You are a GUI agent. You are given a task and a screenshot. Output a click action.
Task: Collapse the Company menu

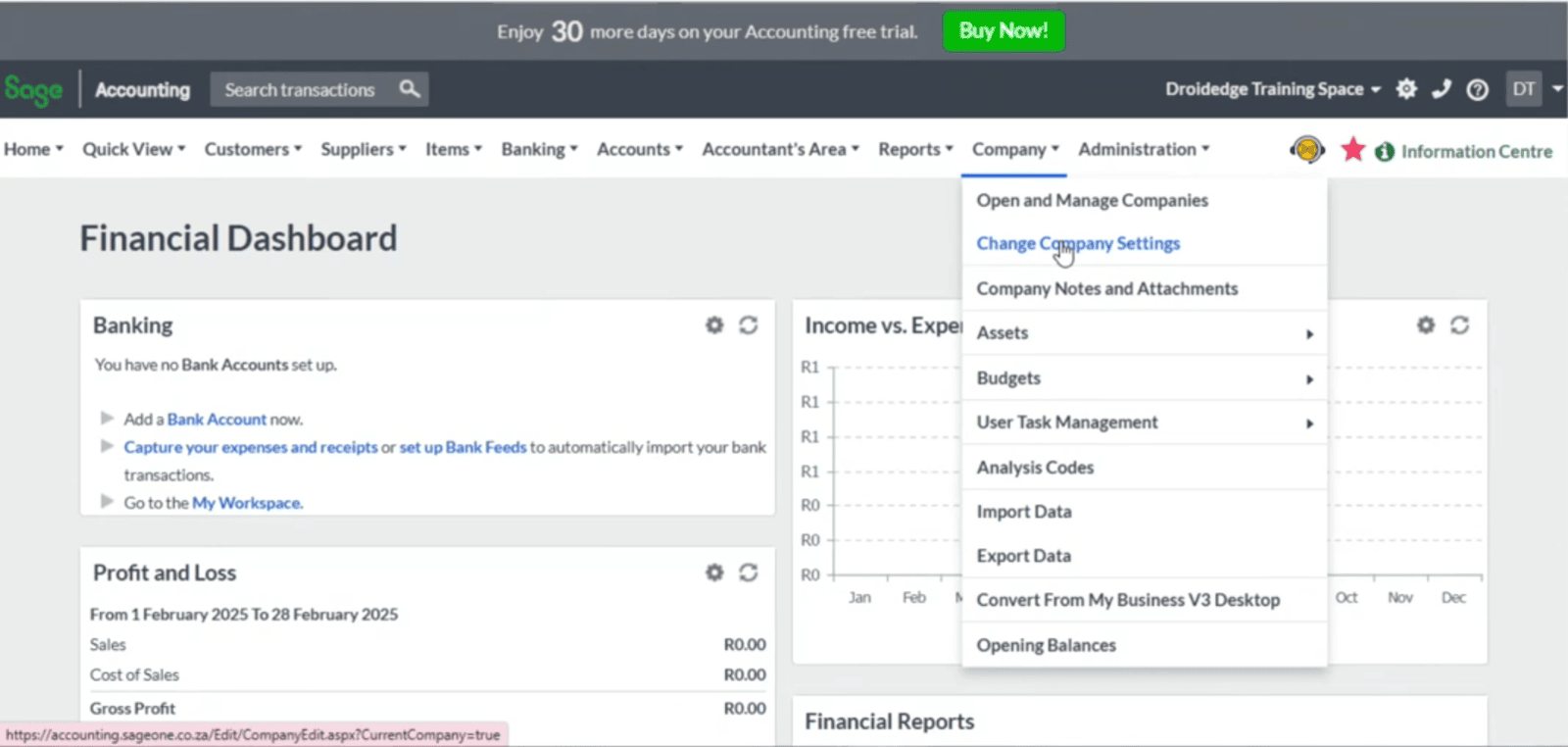click(1015, 149)
